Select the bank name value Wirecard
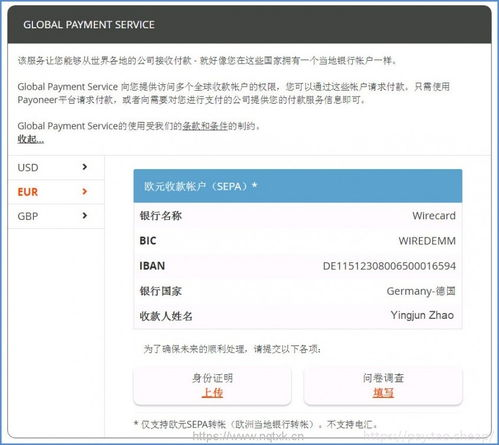The image size is (499, 445). tap(434, 216)
